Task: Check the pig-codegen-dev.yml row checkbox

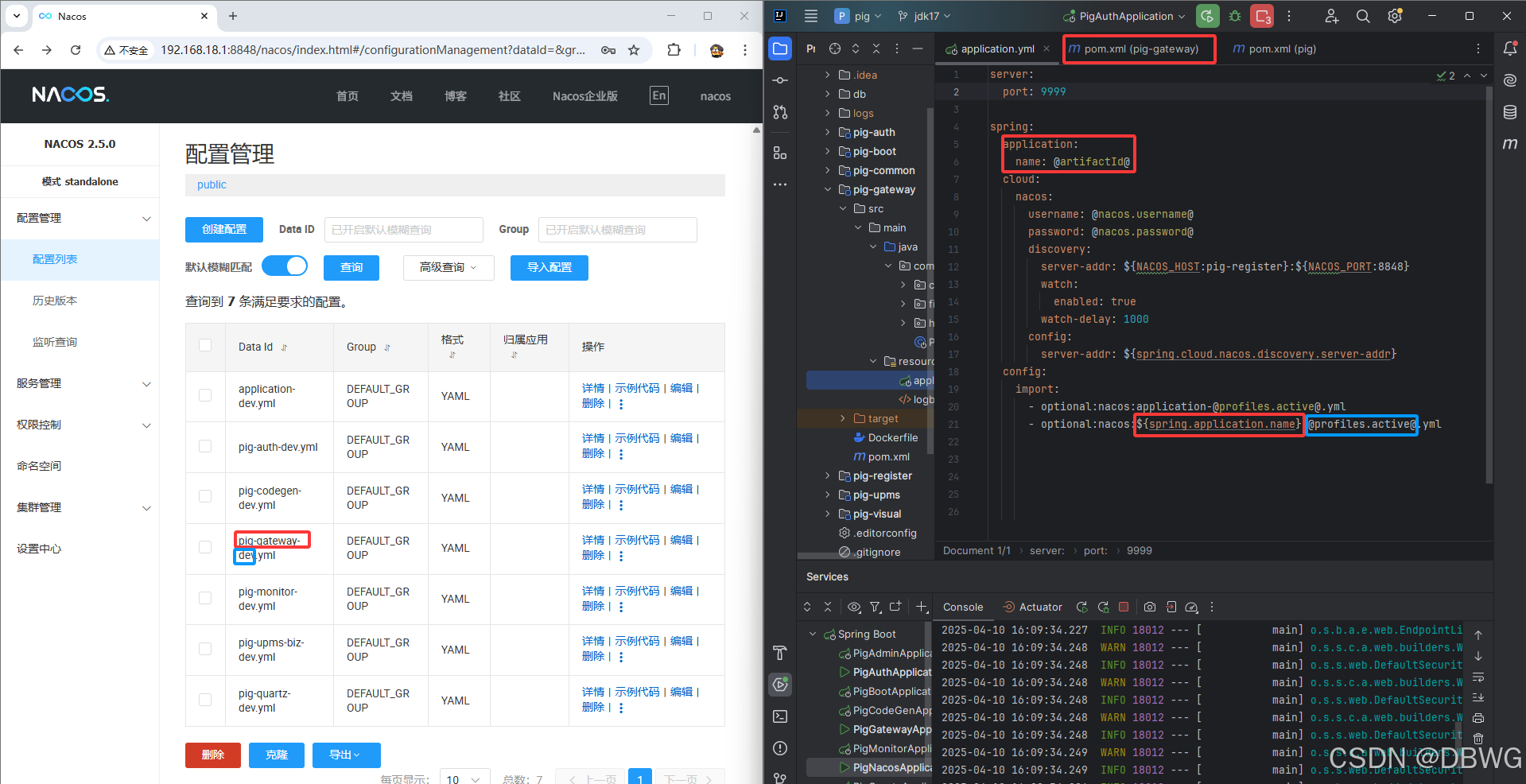Action: pos(205,496)
